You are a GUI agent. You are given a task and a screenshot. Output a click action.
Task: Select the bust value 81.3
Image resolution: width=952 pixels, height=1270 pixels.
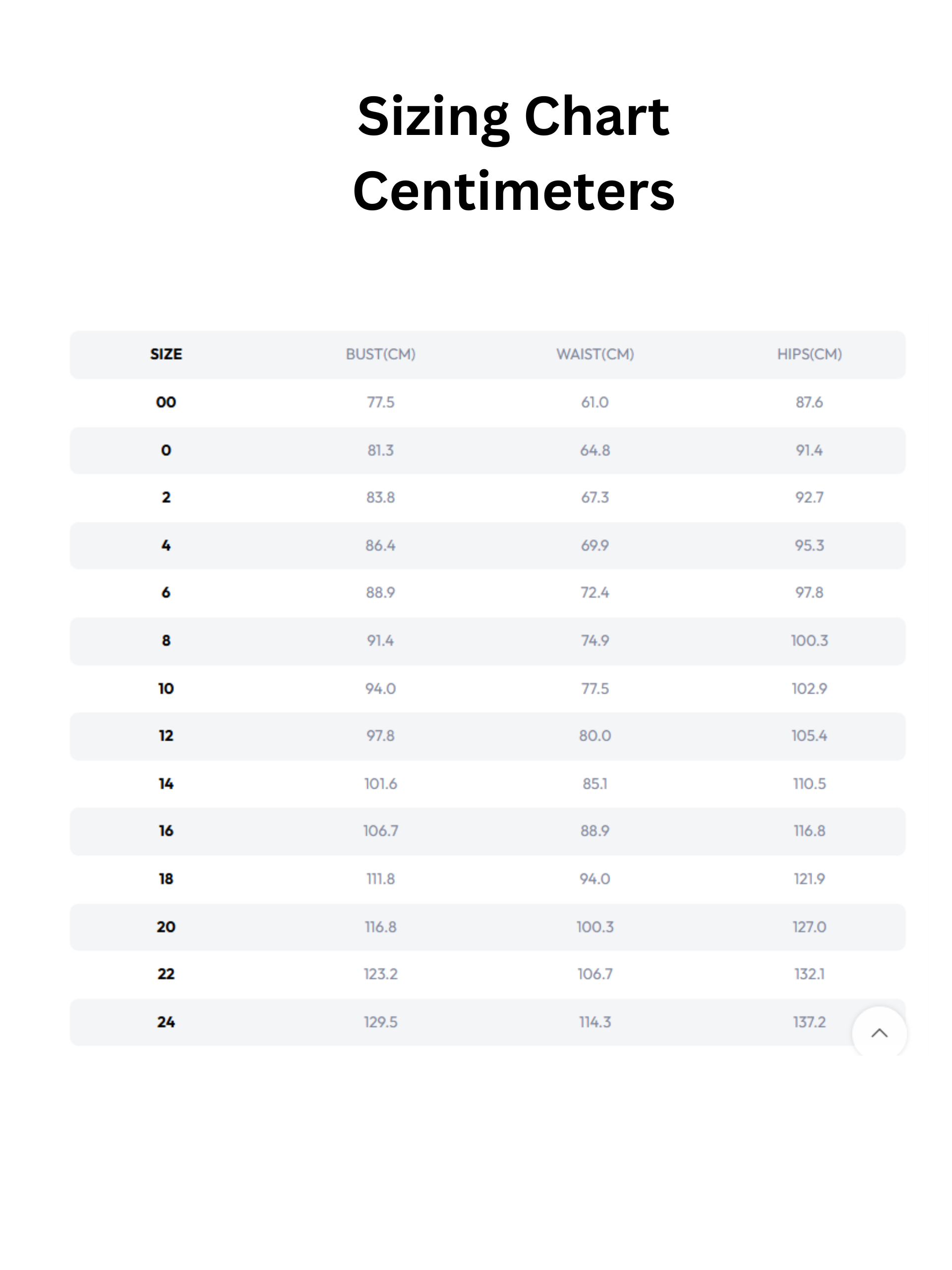click(380, 450)
